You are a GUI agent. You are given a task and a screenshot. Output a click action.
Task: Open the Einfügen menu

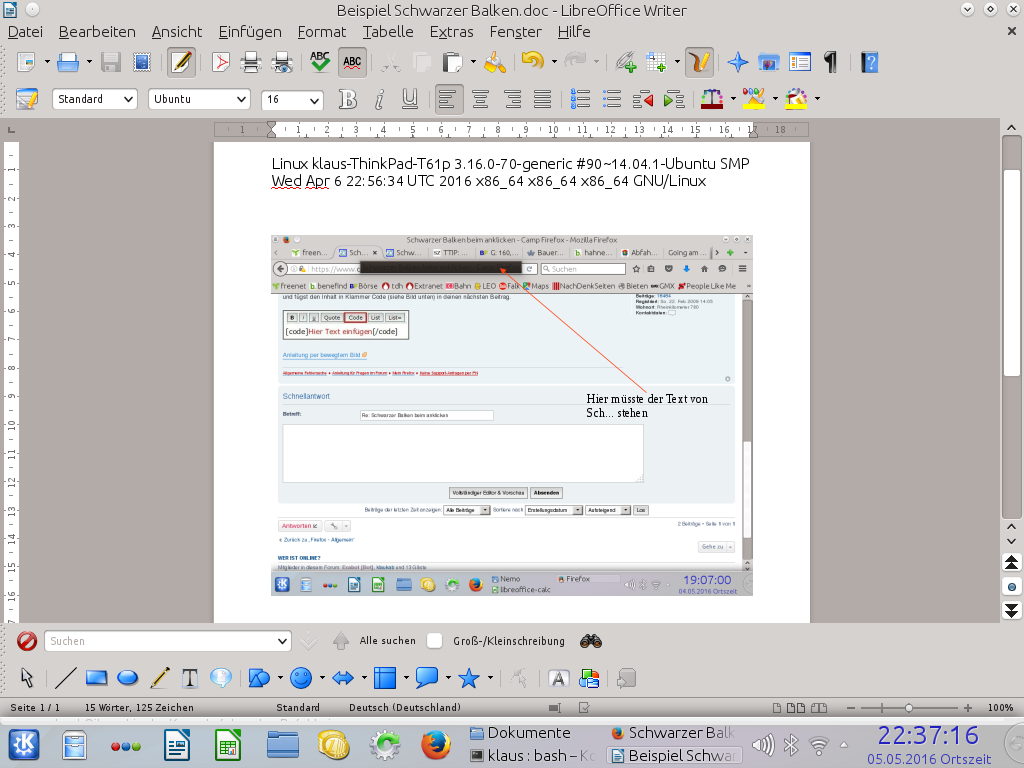tap(250, 32)
